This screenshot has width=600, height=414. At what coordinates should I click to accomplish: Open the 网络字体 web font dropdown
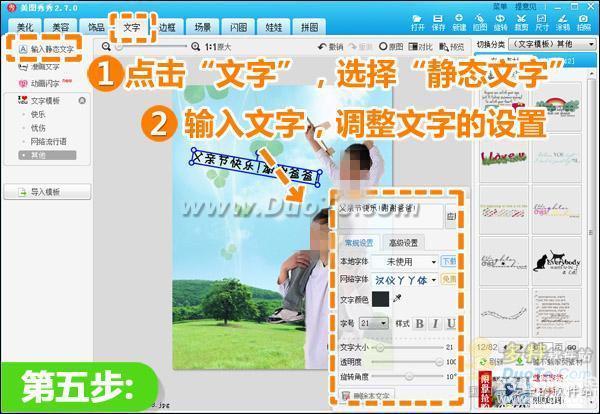pyautogui.click(x=405, y=280)
